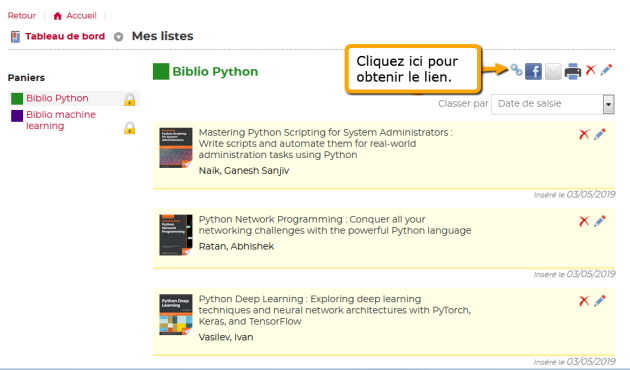Open the Tableau de bord link
This screenshot has width=630, height=370.
click(65, 37)
